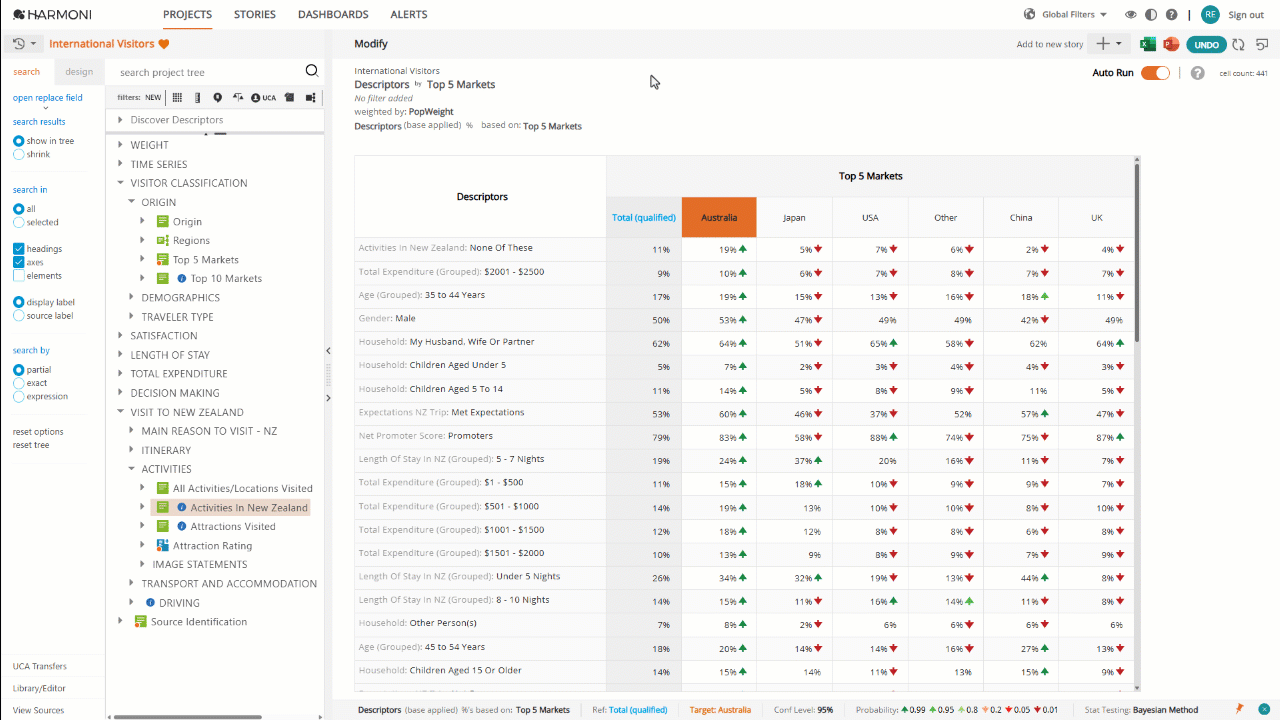This screenshot has width=1280, height=720.
Task: Click the UCA filter icon
Action: click(263, 97)
